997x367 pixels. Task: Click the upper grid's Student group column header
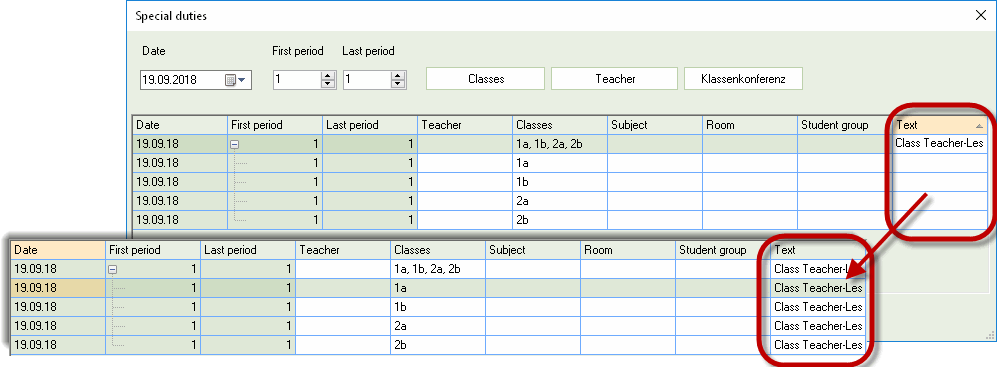click(x=844, y=125)
